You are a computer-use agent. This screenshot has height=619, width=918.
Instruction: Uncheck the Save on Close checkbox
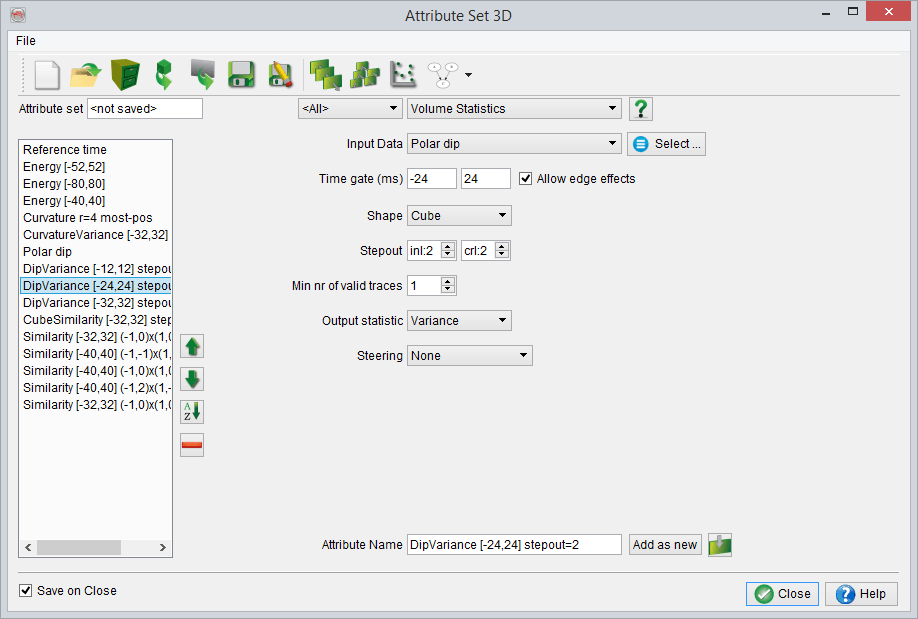click(26, 591)
